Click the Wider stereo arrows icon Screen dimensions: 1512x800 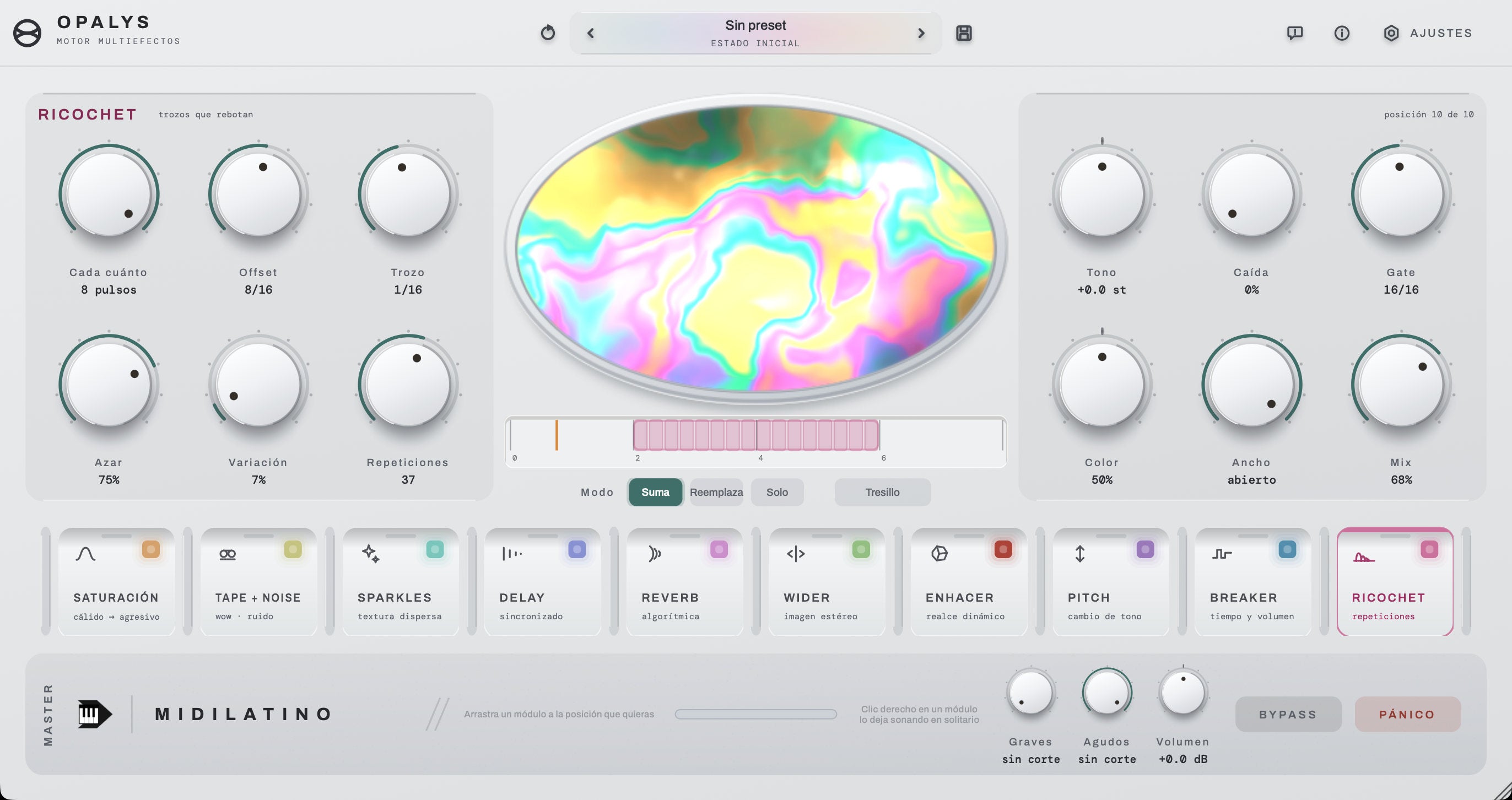(x=796, y=554)
